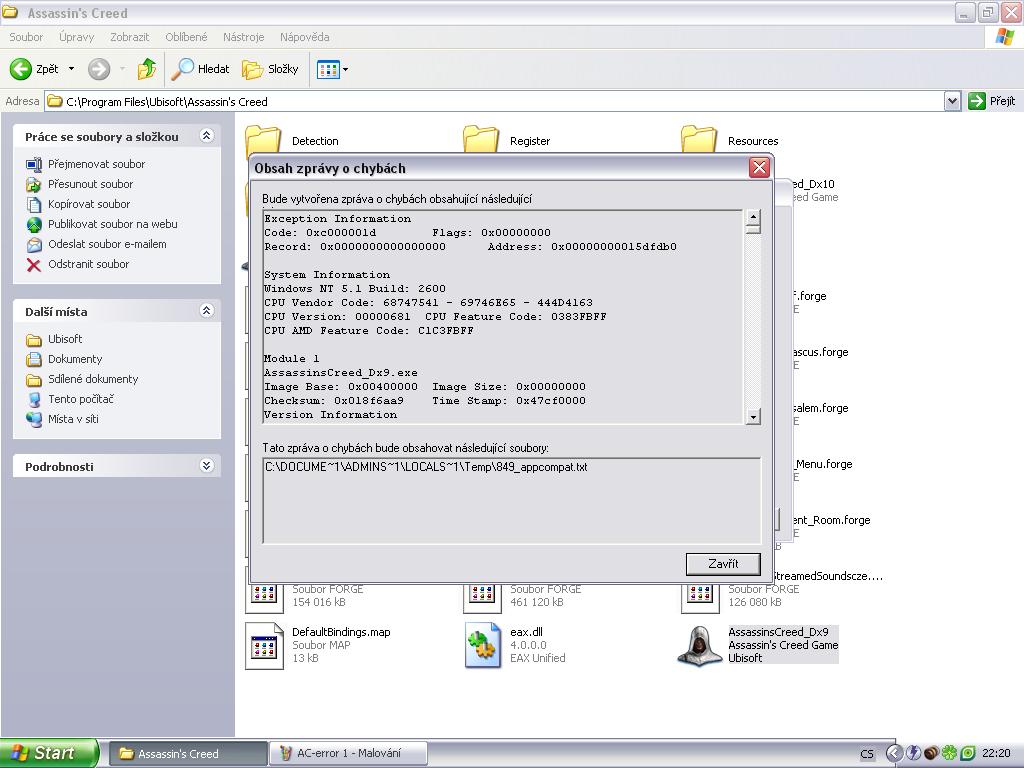Click the Up folder level icon
Image resolution: width=1024 pixels, height=768 pixels.
click(x=147, y=69)
